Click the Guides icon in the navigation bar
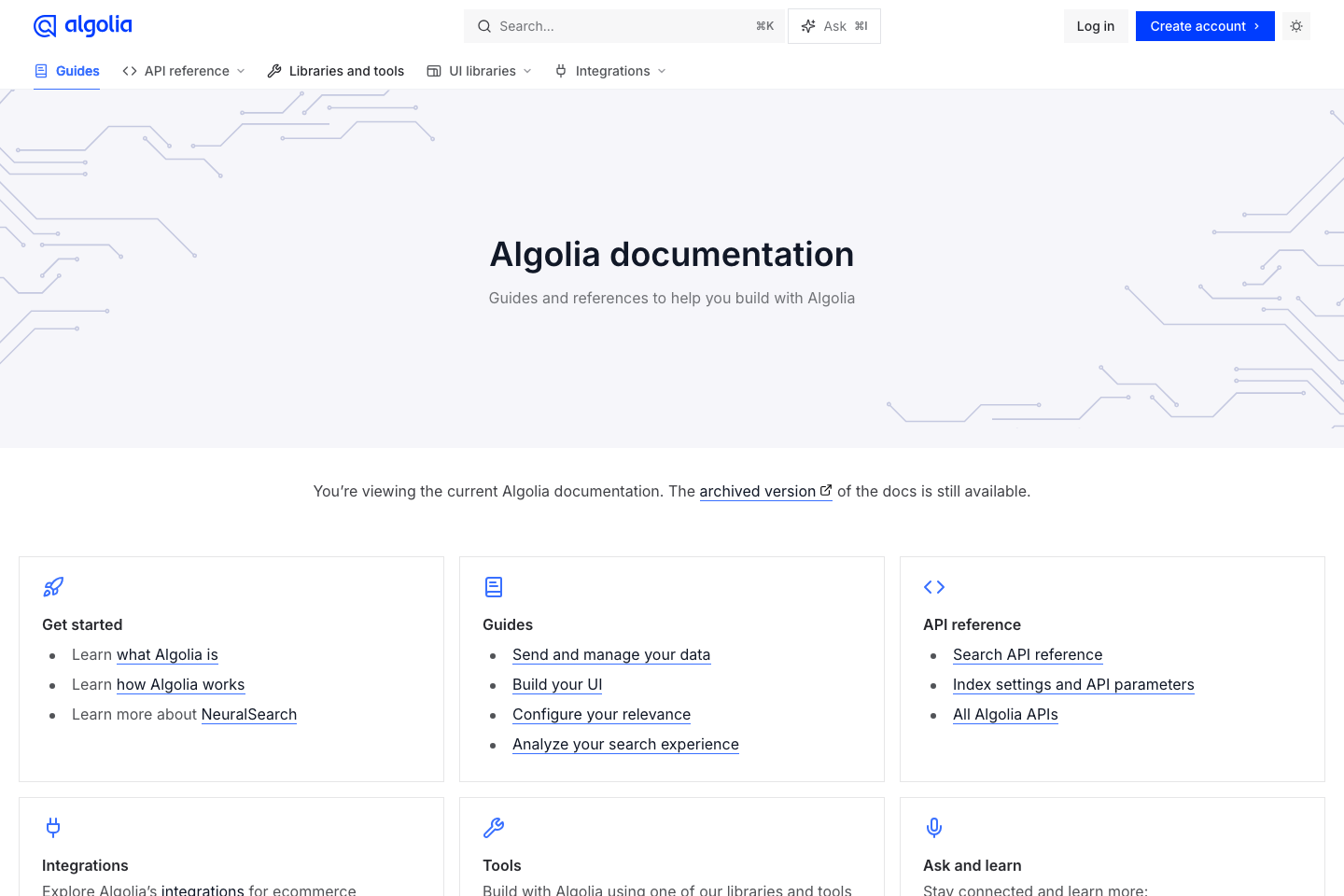Screen dimensions: 1344x896 pos(41,70)
